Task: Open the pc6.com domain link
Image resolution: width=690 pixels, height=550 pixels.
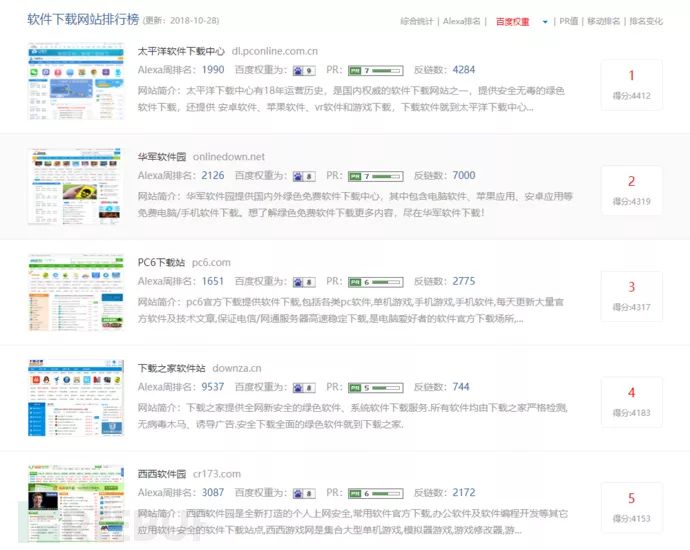Action: click(211, 263)
